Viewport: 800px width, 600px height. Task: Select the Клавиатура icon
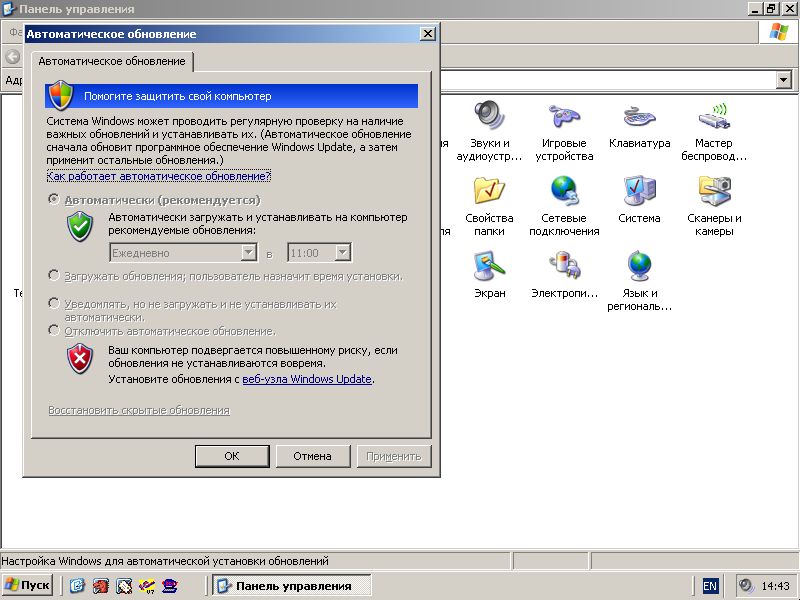click(639, 116)
